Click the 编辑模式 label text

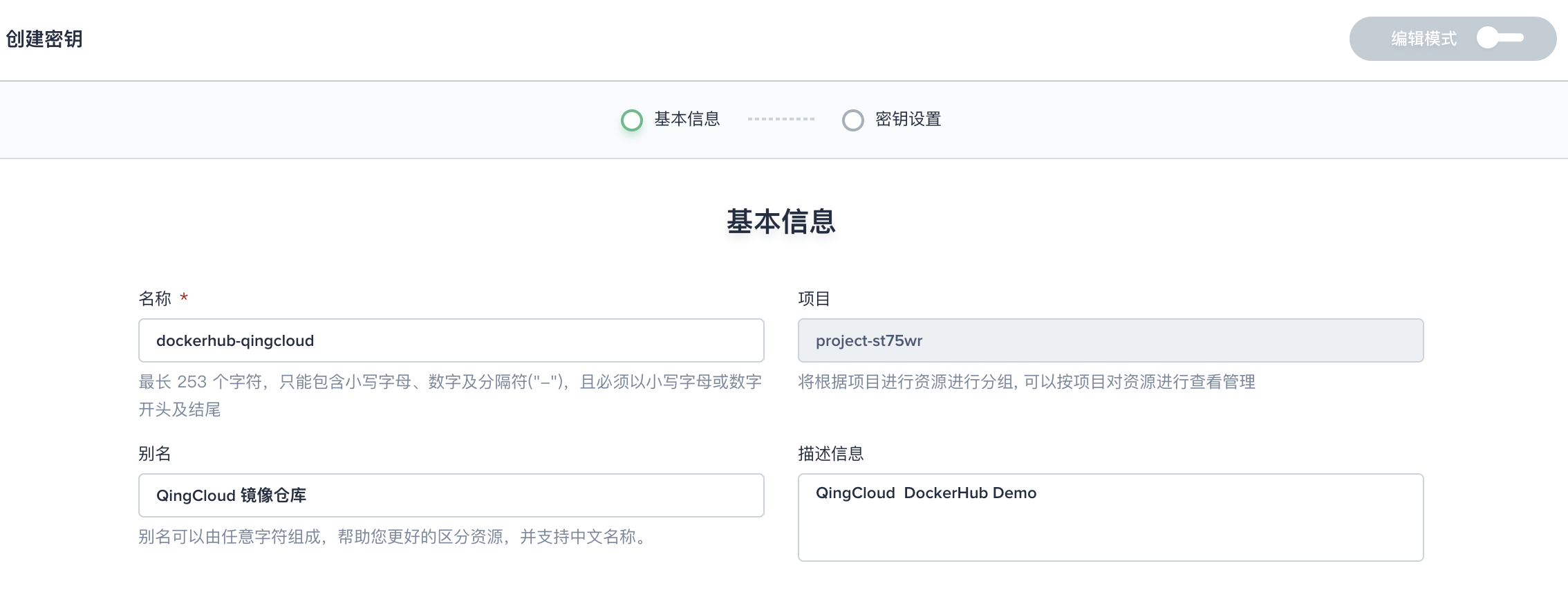1424,39
